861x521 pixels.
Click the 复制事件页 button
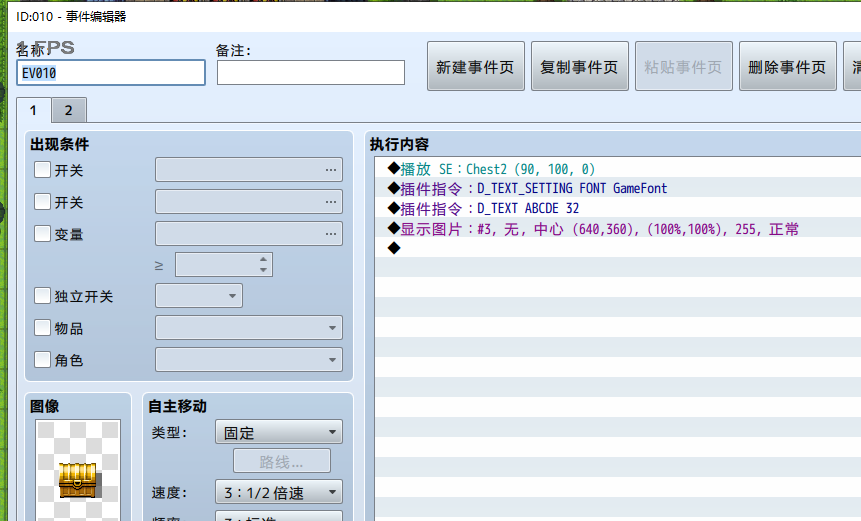(x=579, y=66)
